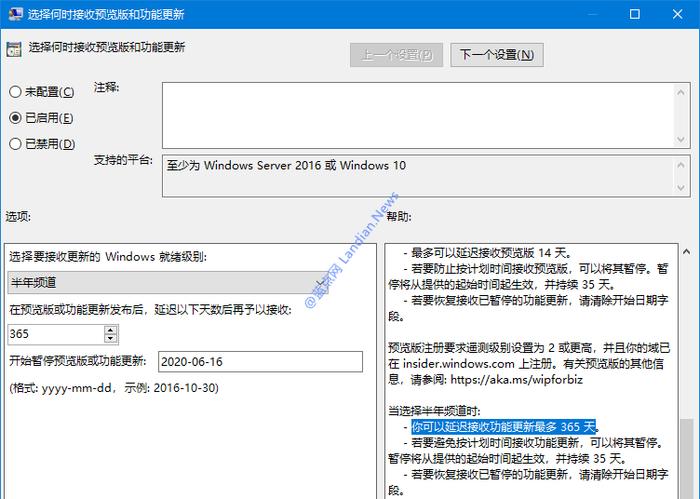Image resolution: width=700 pixels, height=499 pixels.
Task: Click the 下一个设置 button
Action: [x=497, y=55]
